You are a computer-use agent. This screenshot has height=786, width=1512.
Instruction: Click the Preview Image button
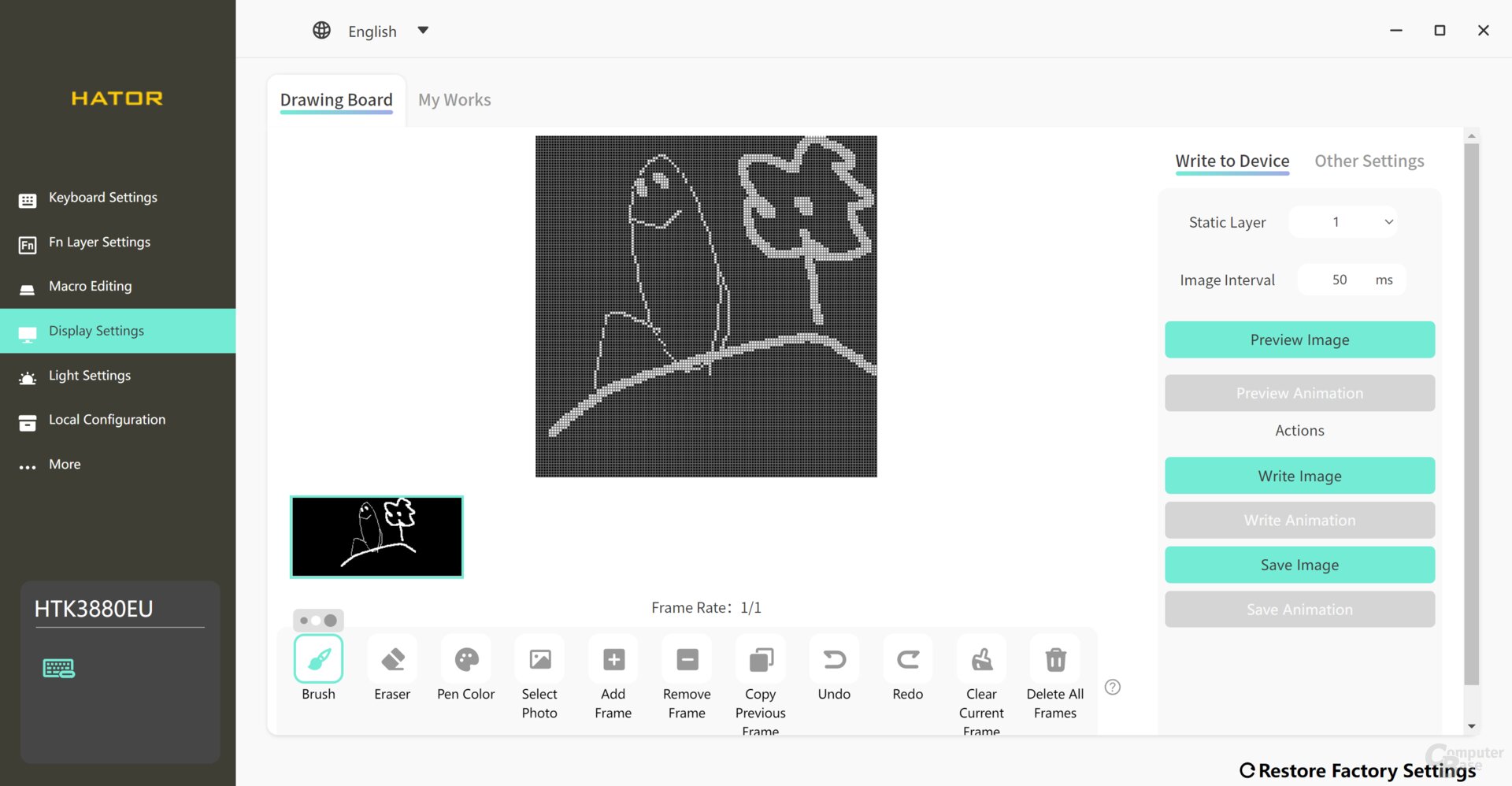pyautogui.click(x=1299, y=339)
